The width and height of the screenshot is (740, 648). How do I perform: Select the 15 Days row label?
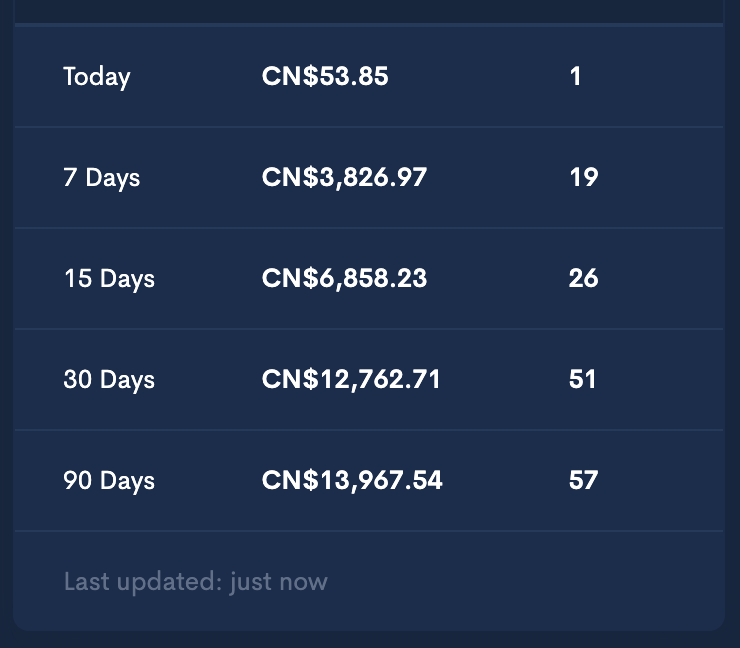click(109, 279)
